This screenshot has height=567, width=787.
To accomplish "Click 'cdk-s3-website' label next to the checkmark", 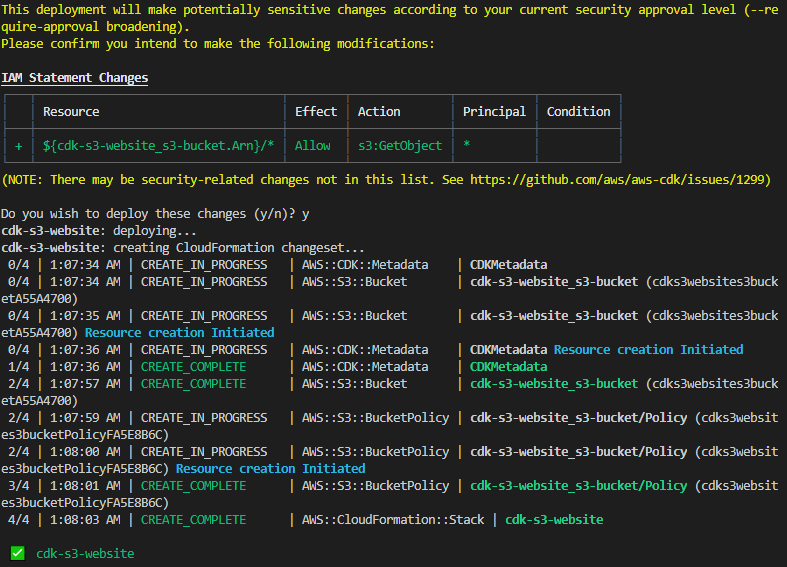I will (85, 553).
